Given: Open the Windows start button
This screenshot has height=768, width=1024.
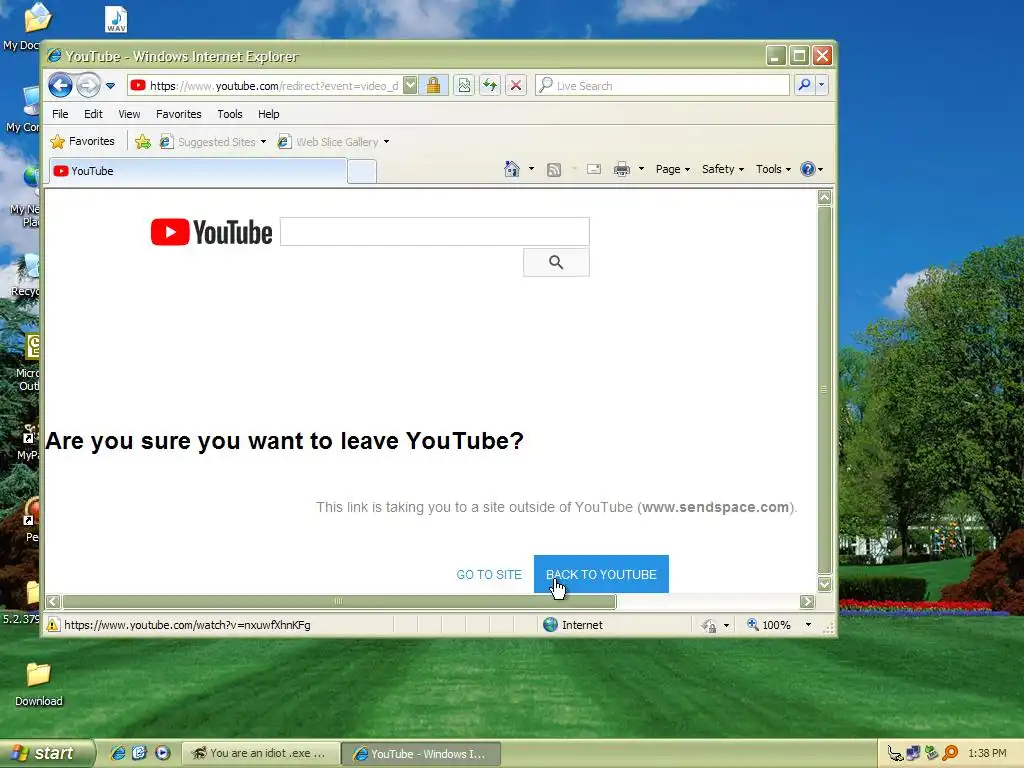Looking at the screenshot, I should (48, 753).
